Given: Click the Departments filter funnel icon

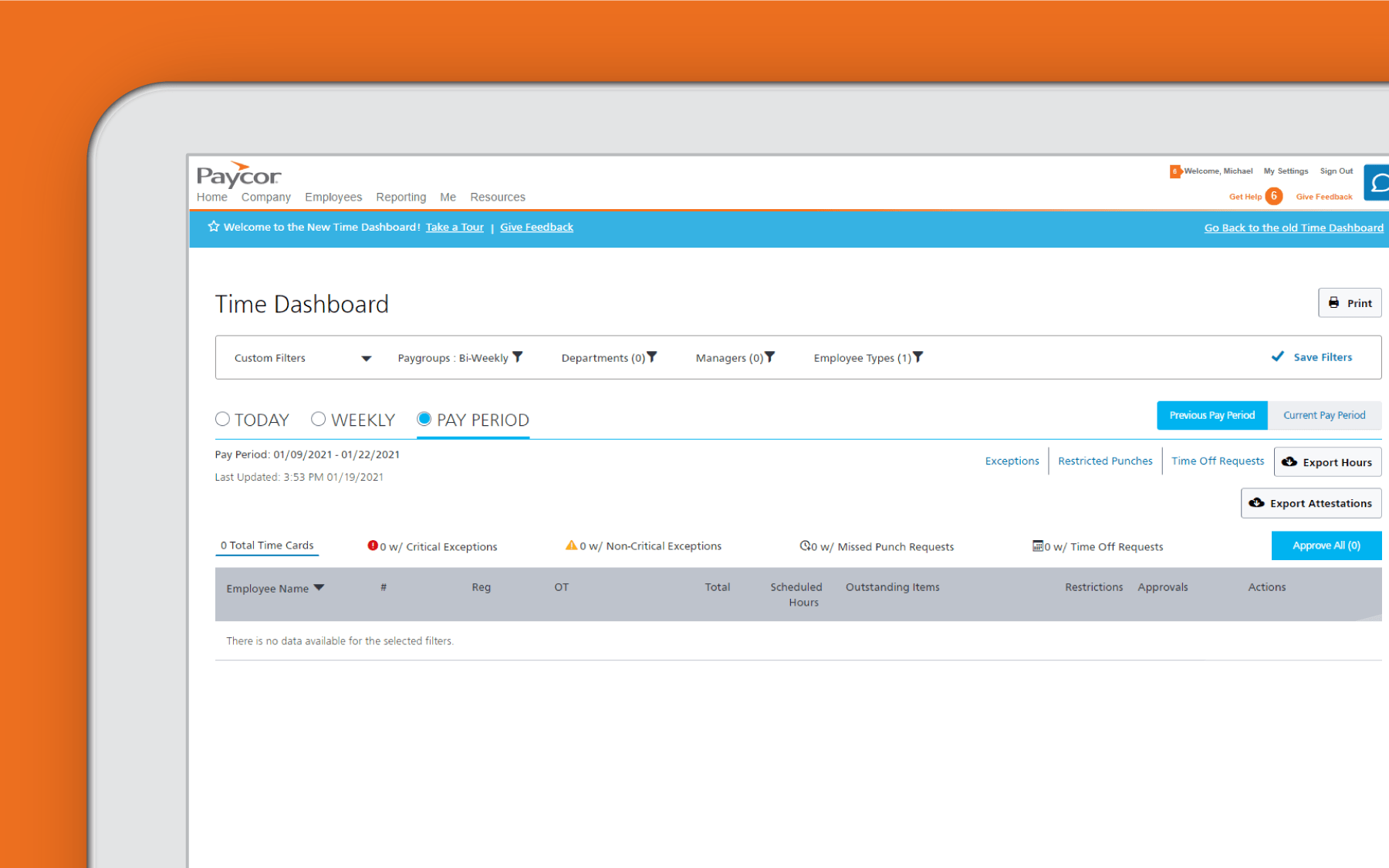Looking at the screenshot, I should coord(652,356).
